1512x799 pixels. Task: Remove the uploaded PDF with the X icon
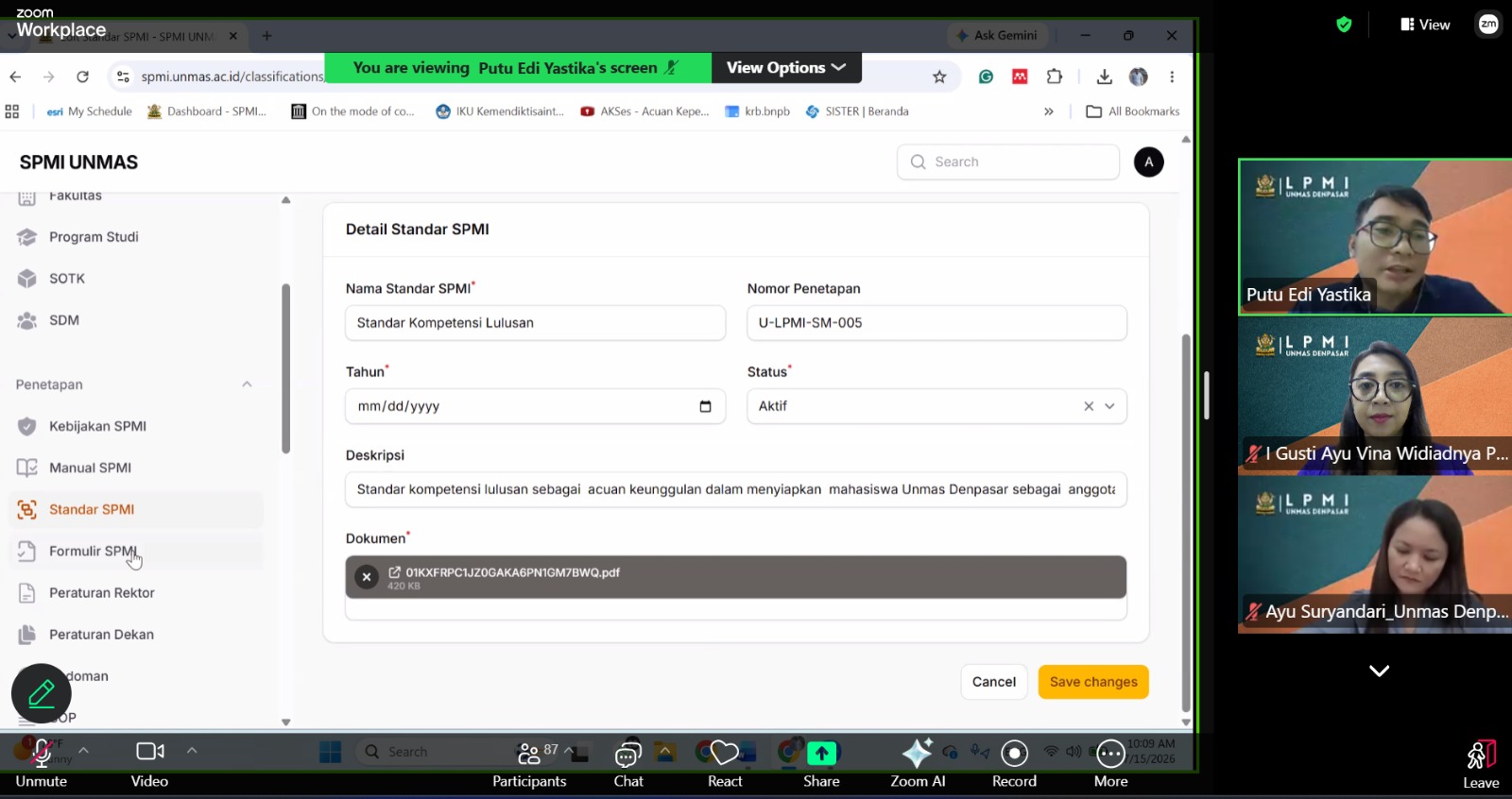367,576
